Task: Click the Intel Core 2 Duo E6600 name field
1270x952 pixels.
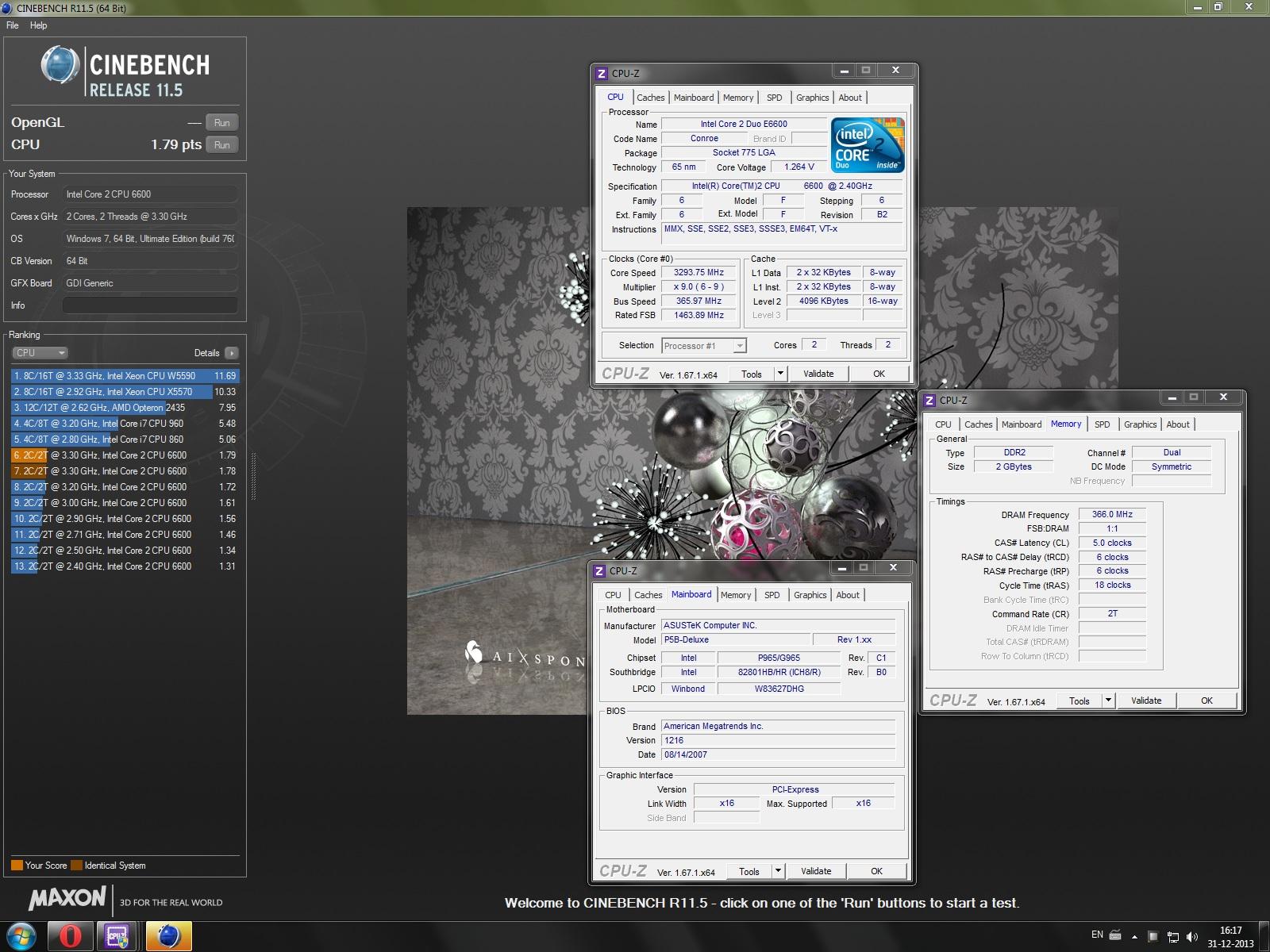Action: click(x=744, y=124)
